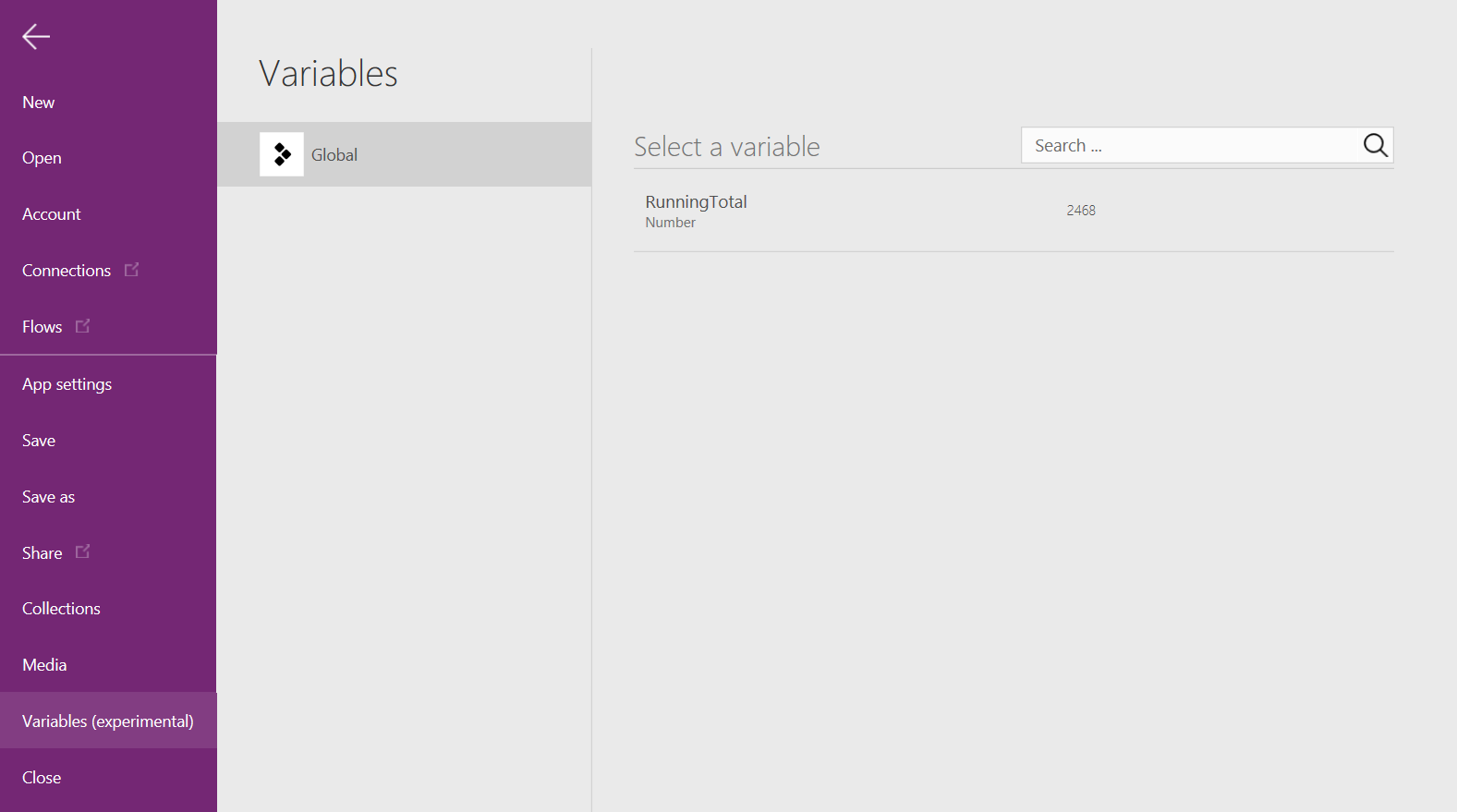
Task: Open Media in the sidebar
Action: [44, 665]
